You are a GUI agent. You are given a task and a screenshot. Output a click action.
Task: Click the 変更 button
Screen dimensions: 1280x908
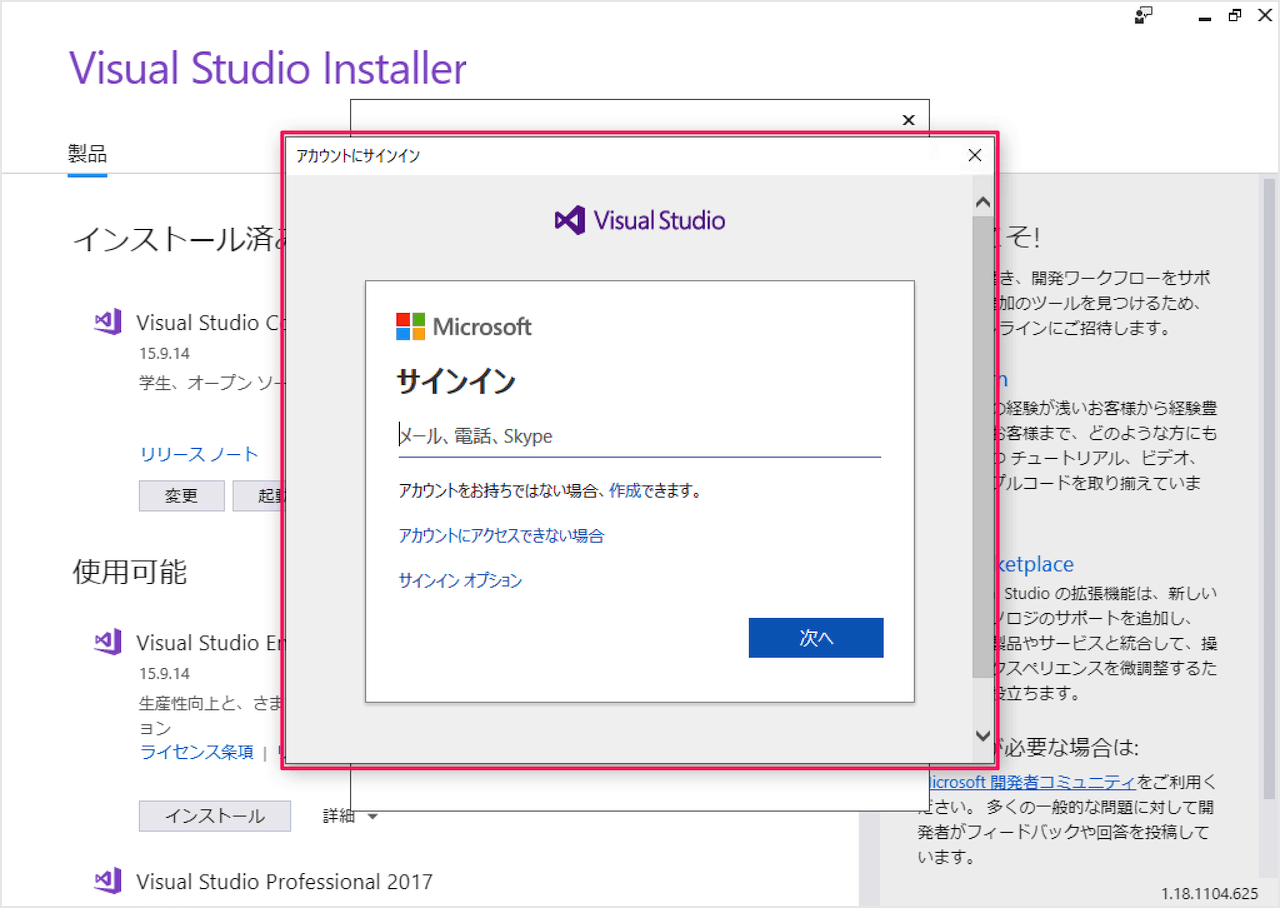[x=182, y=496]
